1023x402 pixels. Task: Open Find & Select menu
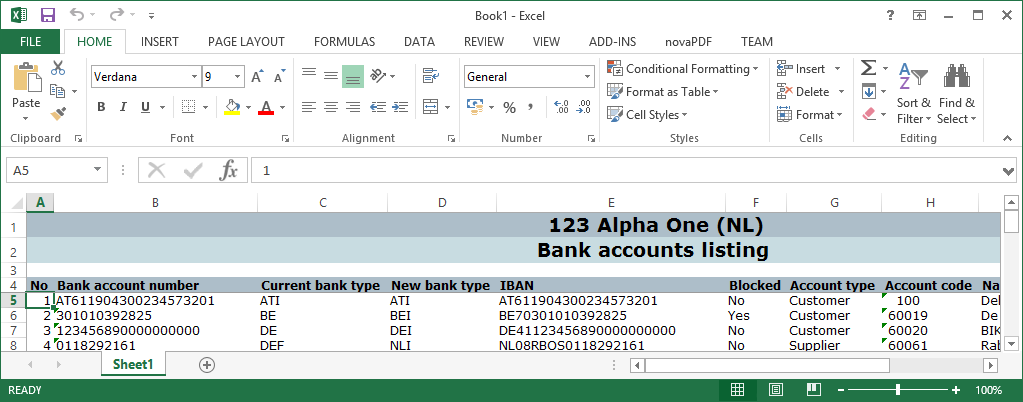tap(956, 93)
